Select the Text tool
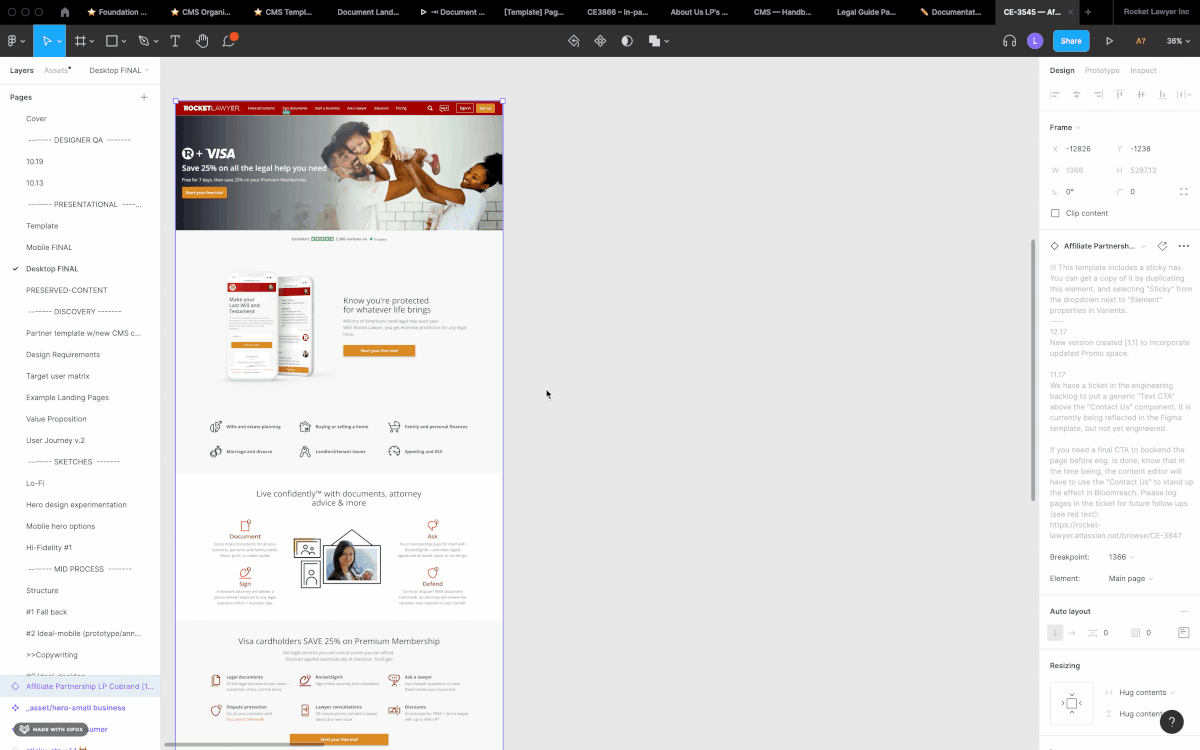1200x750 pixels. (175, 41)
